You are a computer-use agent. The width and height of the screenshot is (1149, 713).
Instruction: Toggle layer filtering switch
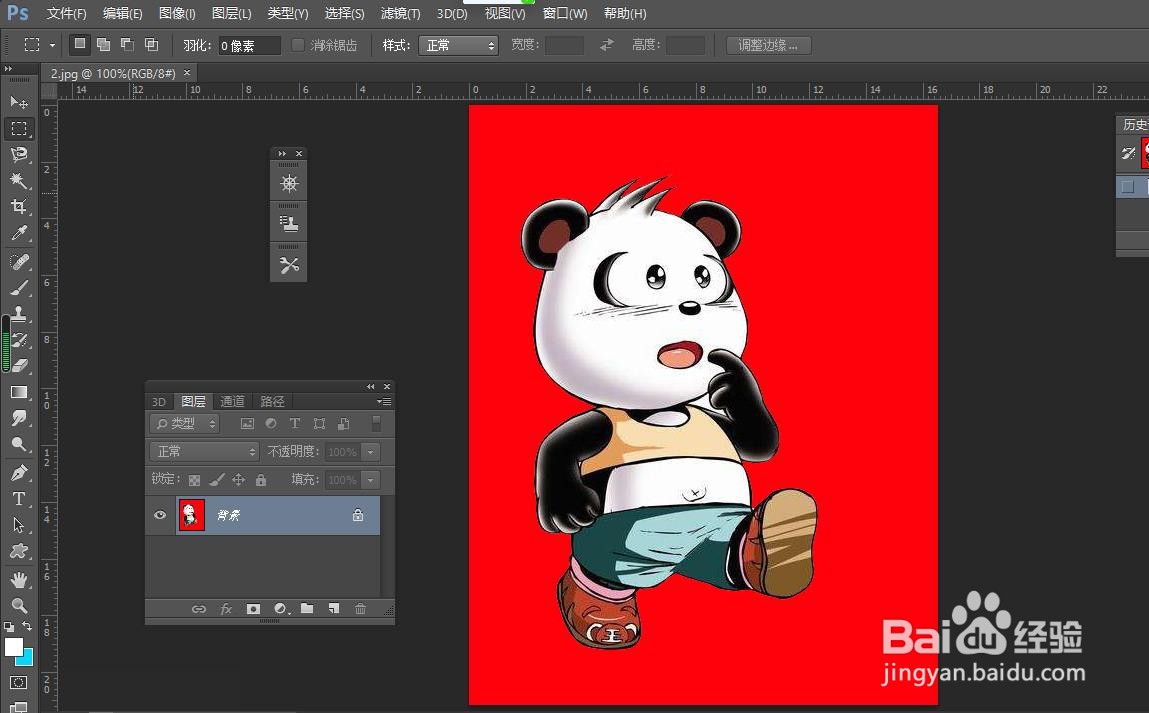click(x=376, y=424)
